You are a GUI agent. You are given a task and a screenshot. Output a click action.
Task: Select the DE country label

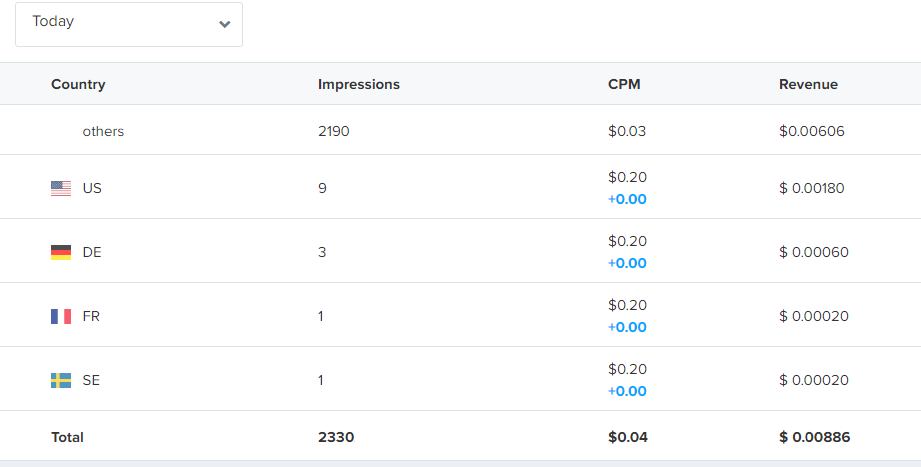(92, 252)
